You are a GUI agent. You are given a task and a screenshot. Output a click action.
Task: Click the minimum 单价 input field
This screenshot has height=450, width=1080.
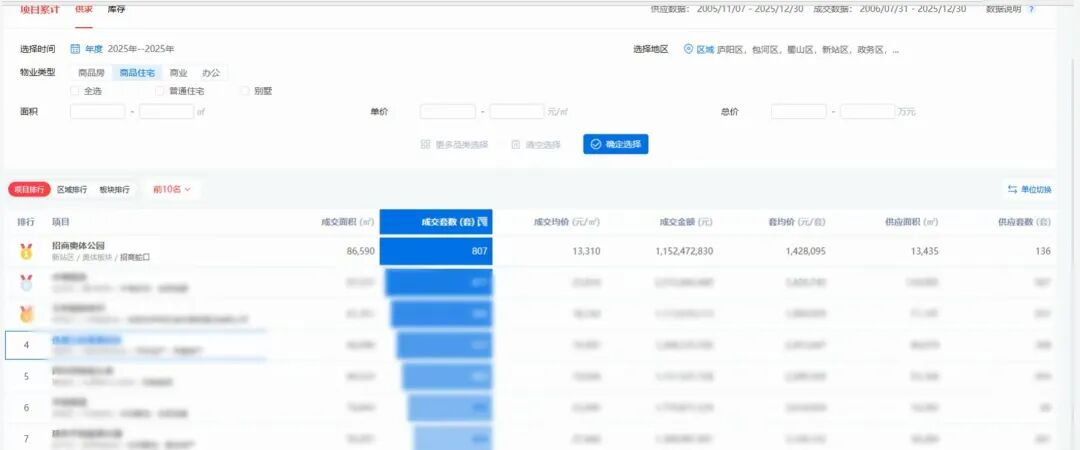pyautogui.click(x=448, y=112)
